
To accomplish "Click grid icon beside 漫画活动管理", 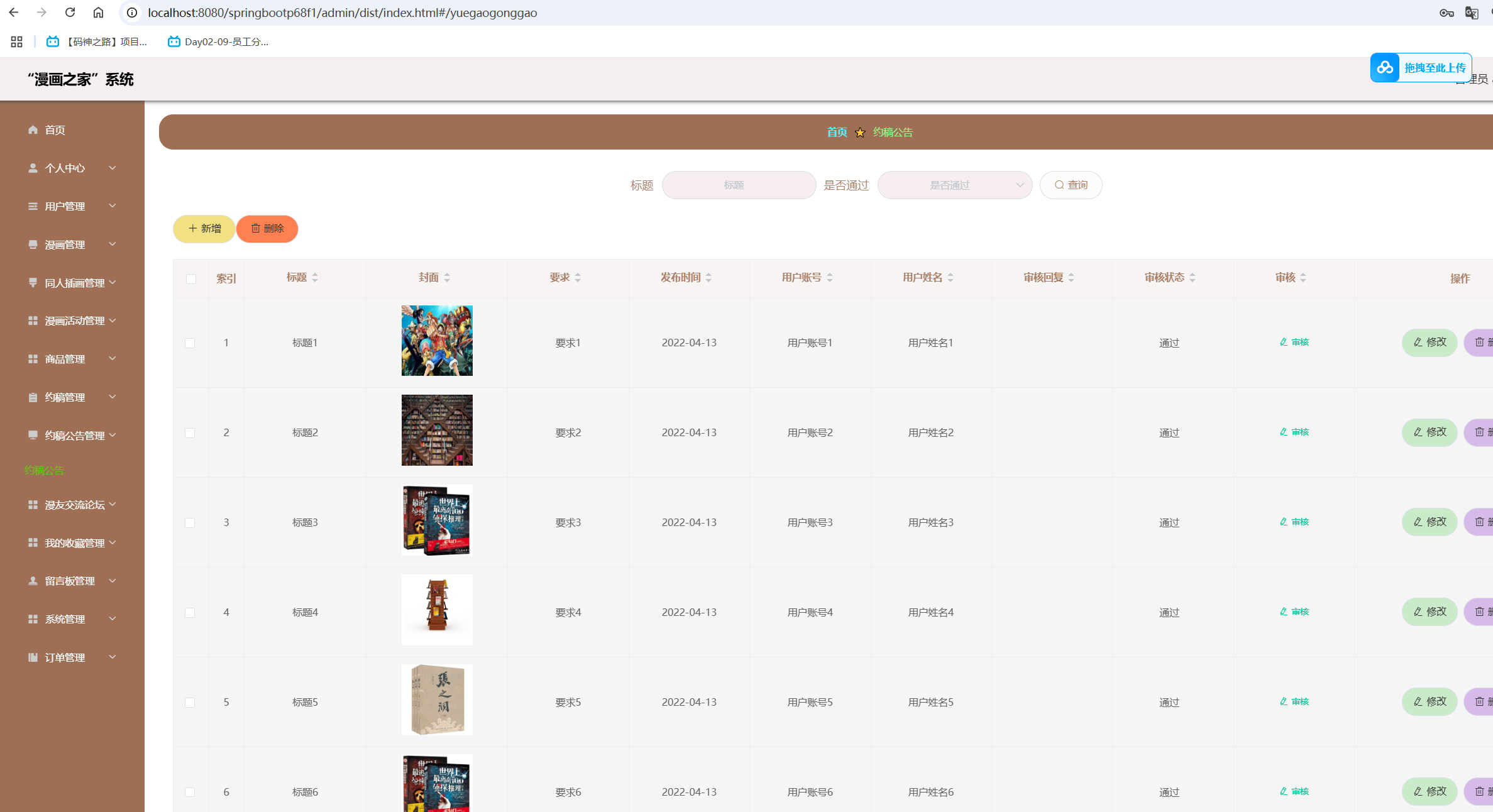I will coord(33,321).
